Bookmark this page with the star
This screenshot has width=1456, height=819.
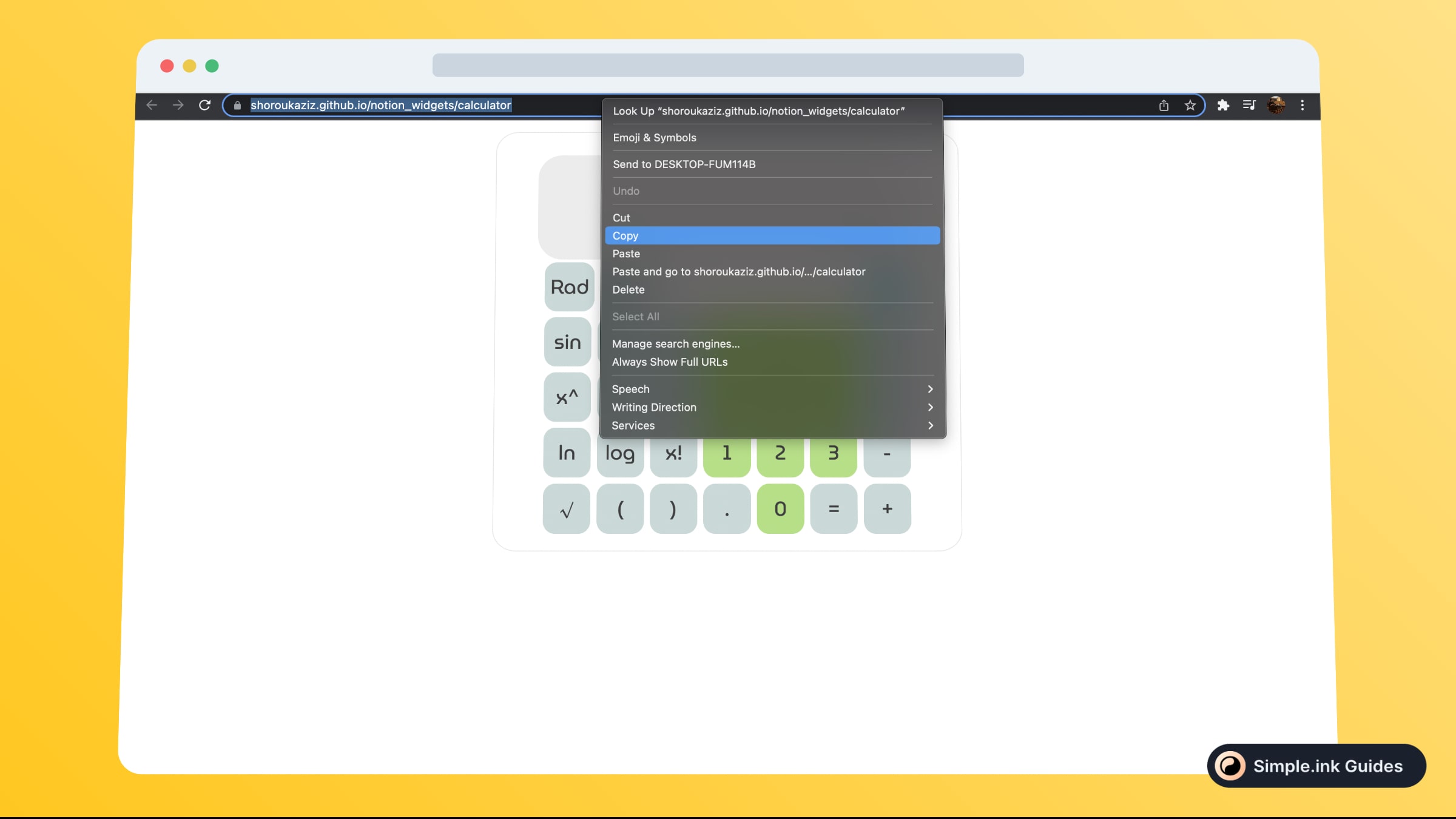click(x=1190, y=105)
